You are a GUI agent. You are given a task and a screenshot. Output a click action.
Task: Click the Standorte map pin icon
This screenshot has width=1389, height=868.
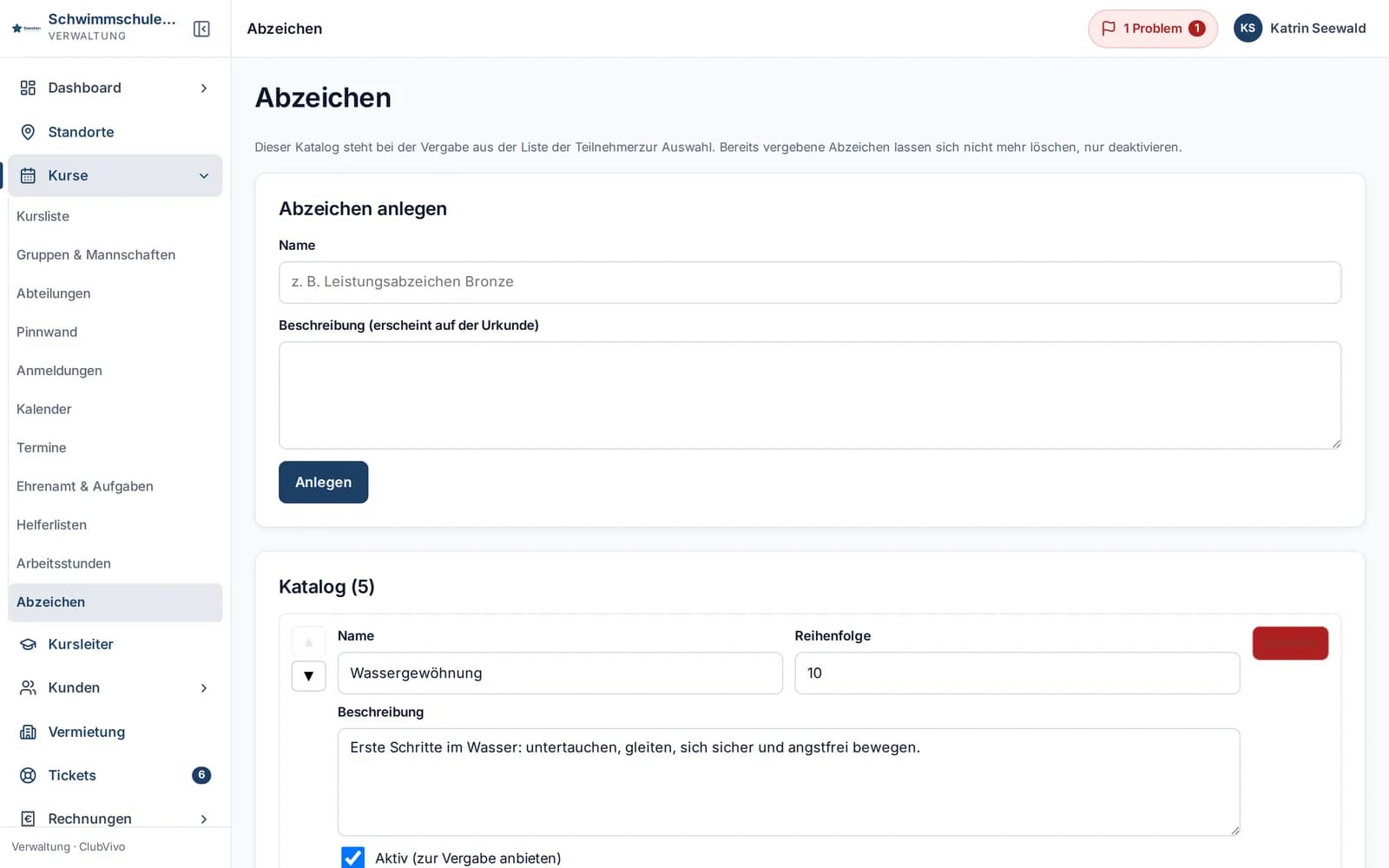(x=28, y=132)
